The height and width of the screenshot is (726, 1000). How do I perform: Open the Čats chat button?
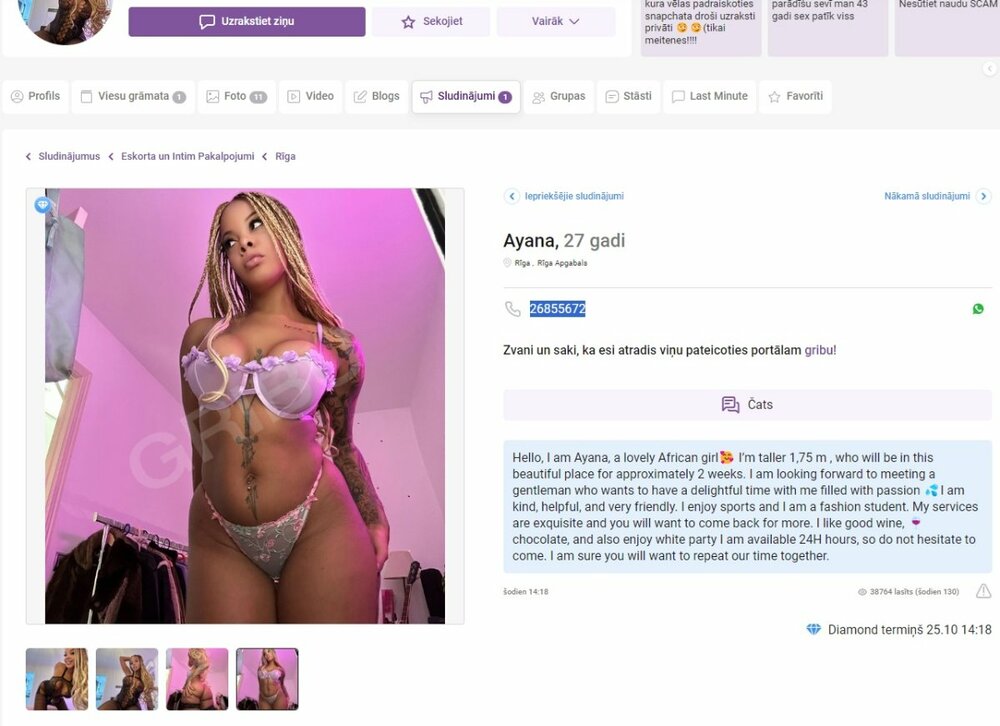(x=747, y=404)
